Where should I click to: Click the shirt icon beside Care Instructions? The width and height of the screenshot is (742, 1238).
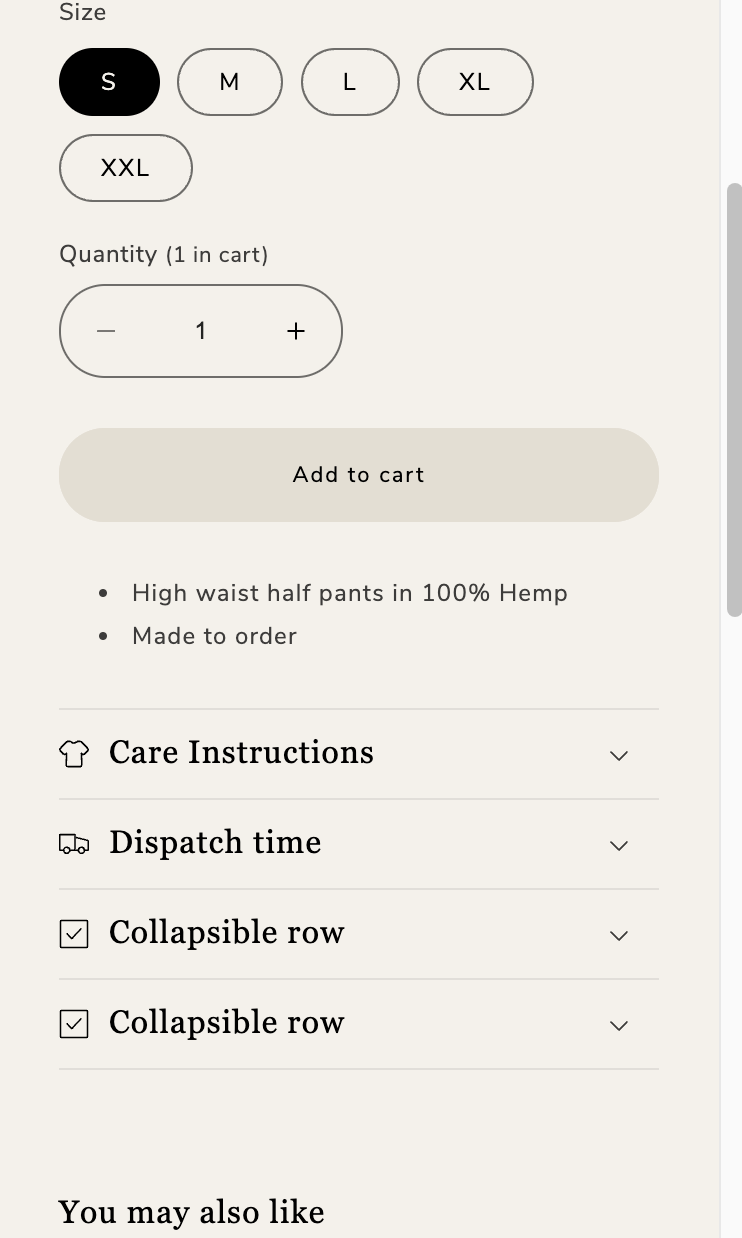point(74,754)
